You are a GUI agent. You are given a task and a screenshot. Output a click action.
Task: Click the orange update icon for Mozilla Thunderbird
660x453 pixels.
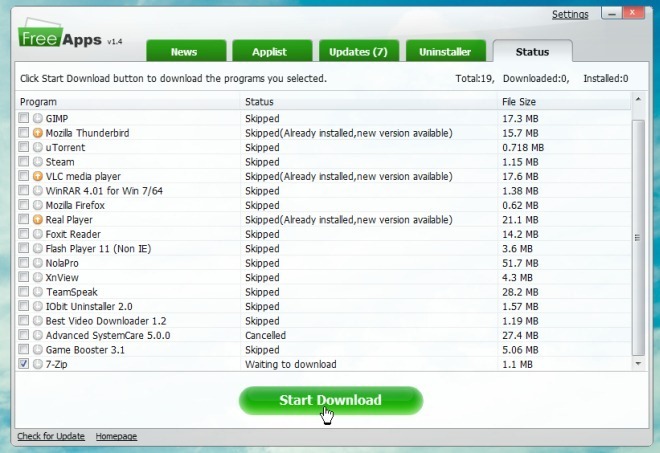[x=38, y=133]
